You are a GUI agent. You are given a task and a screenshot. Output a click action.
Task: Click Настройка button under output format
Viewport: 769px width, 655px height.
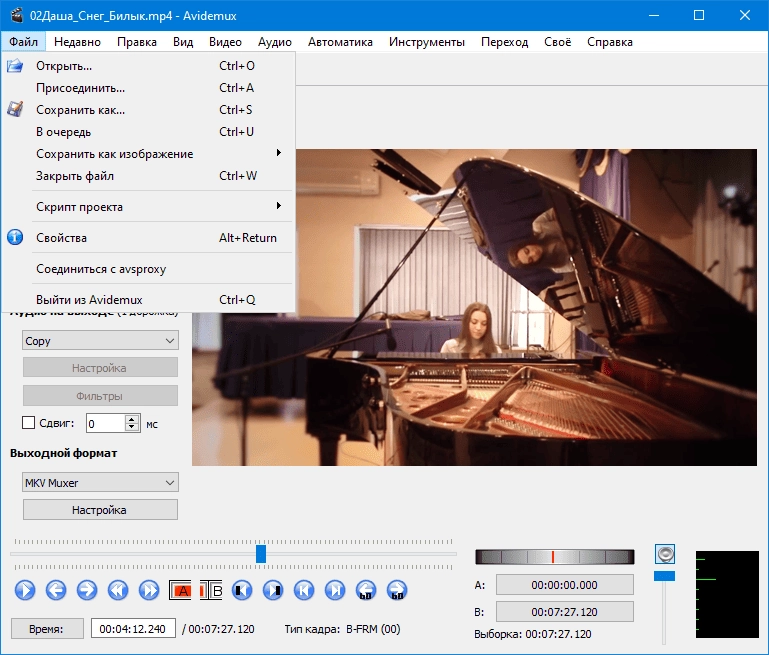[100, 510]
